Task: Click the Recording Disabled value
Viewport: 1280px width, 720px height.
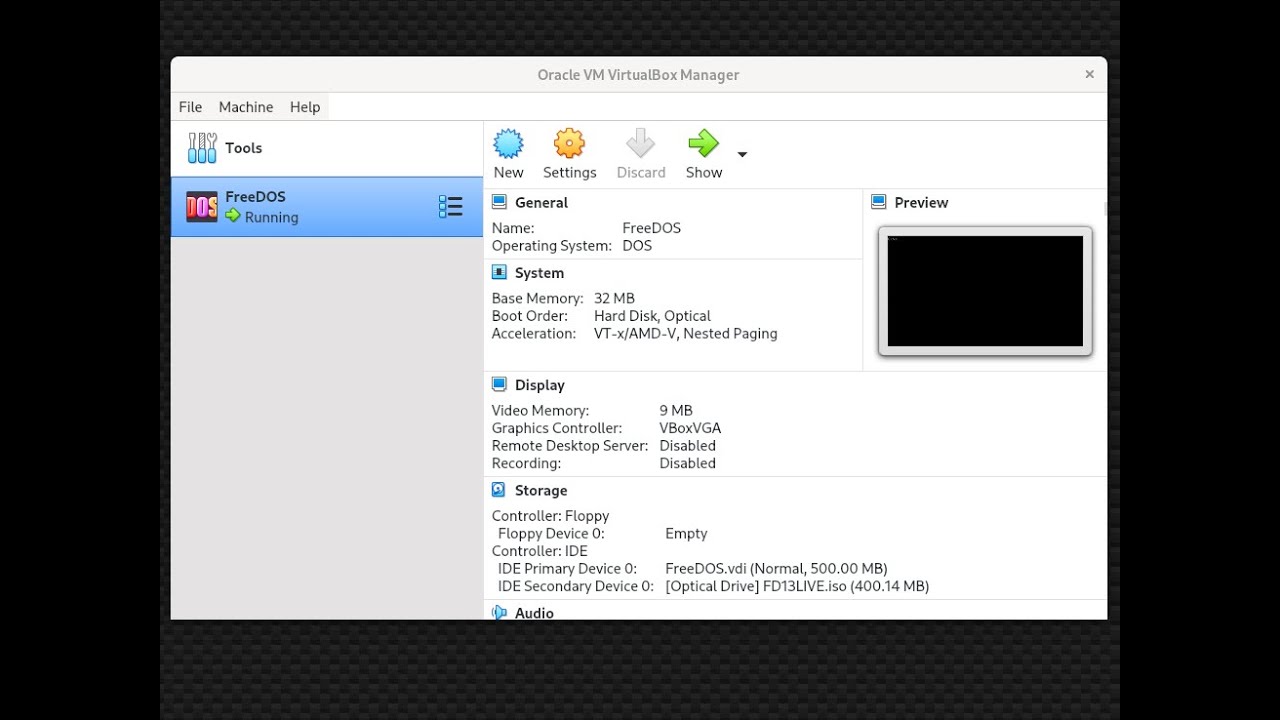Action: (687, 464)
